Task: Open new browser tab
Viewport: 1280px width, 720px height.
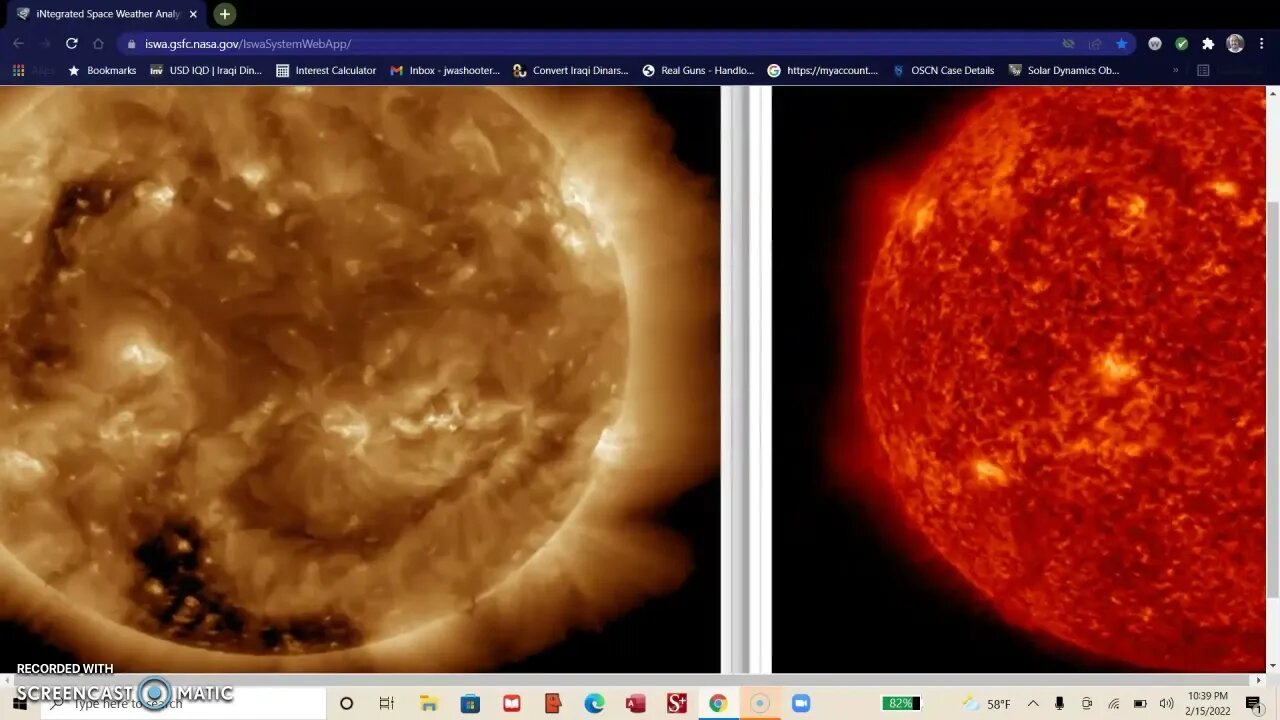Action: [x=225, y=14]
